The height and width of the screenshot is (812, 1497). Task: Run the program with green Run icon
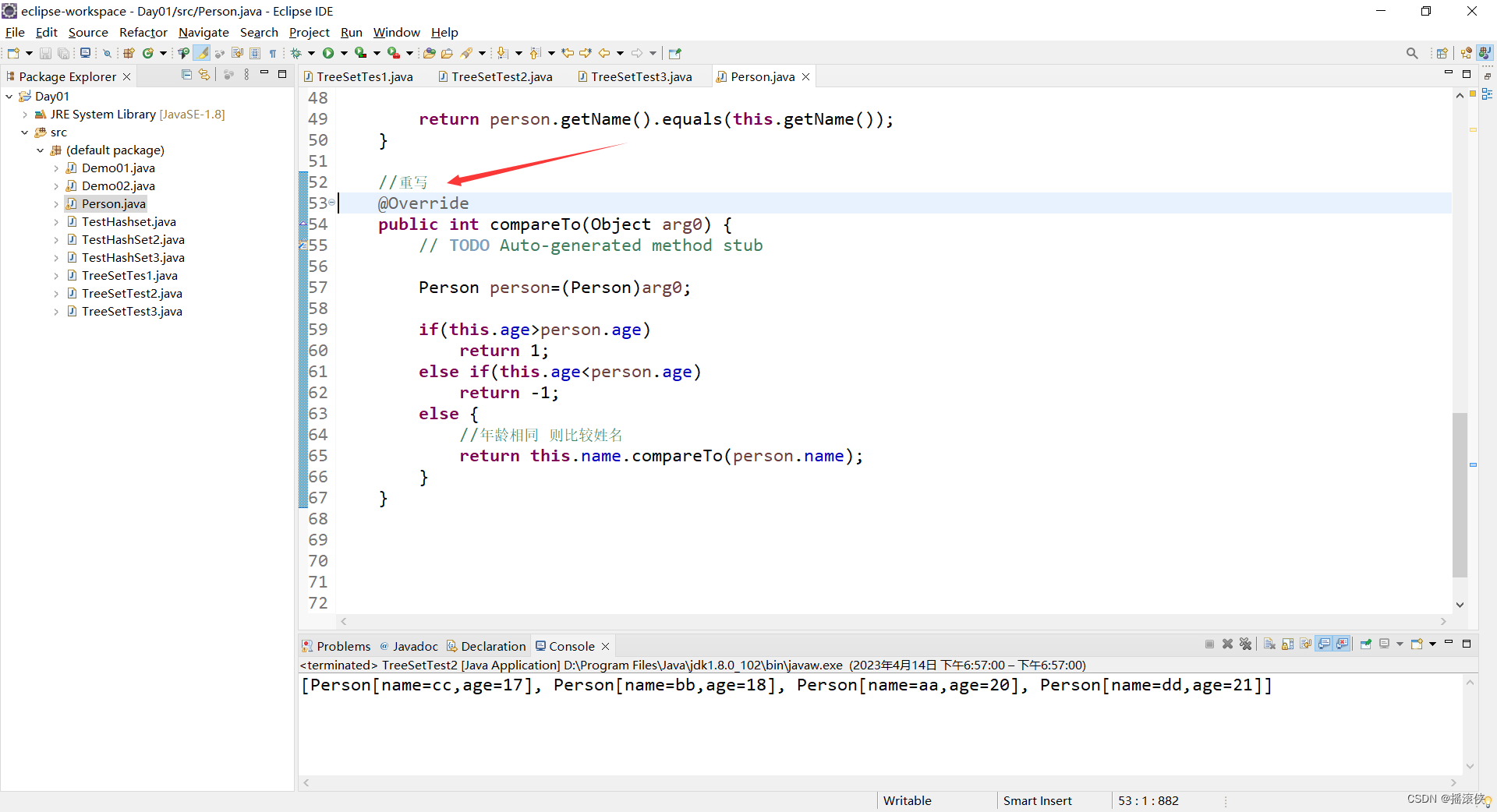point(328,53)
